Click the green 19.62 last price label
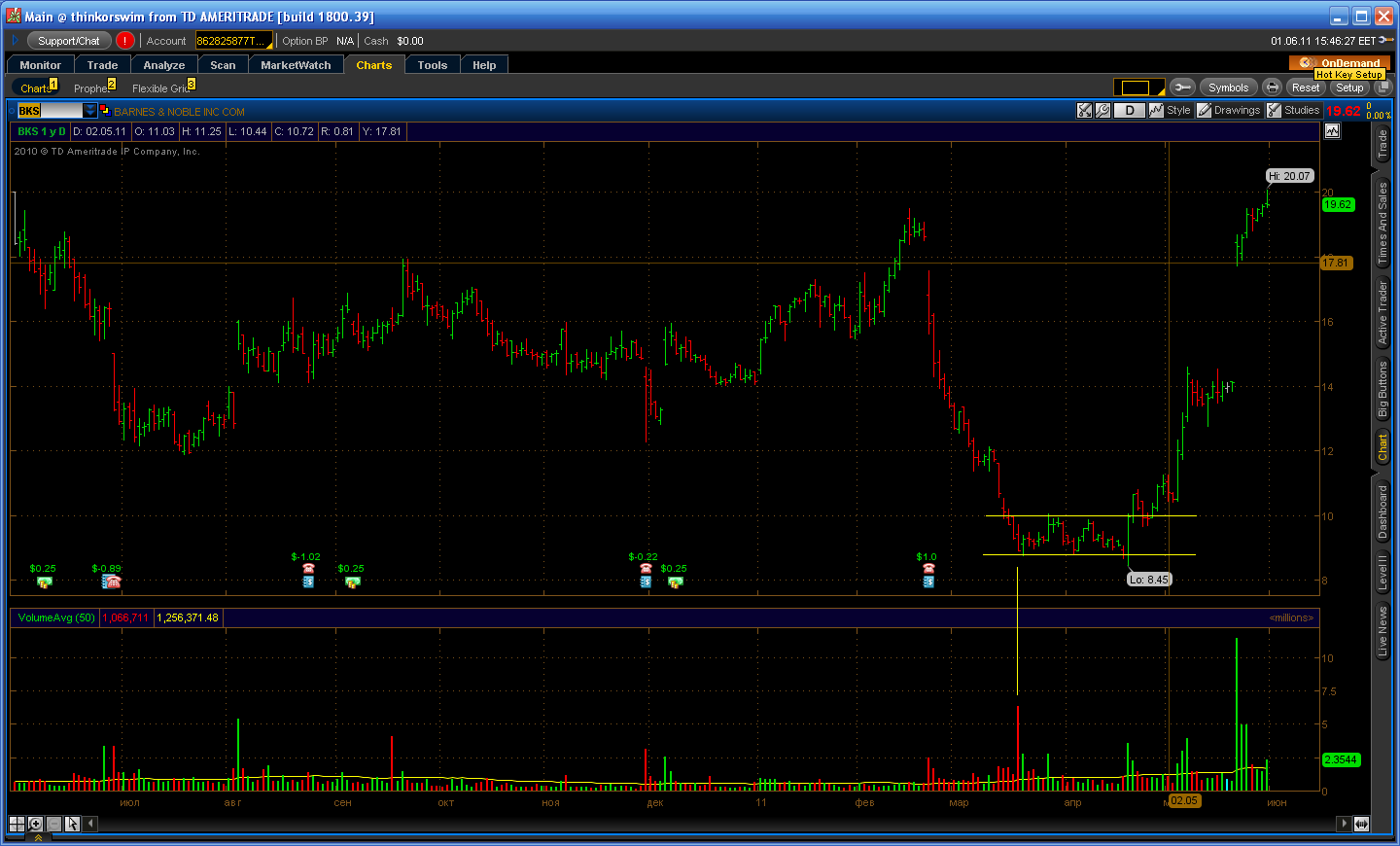Screen dimensions: 1400x846 (x=1338, y=204)
